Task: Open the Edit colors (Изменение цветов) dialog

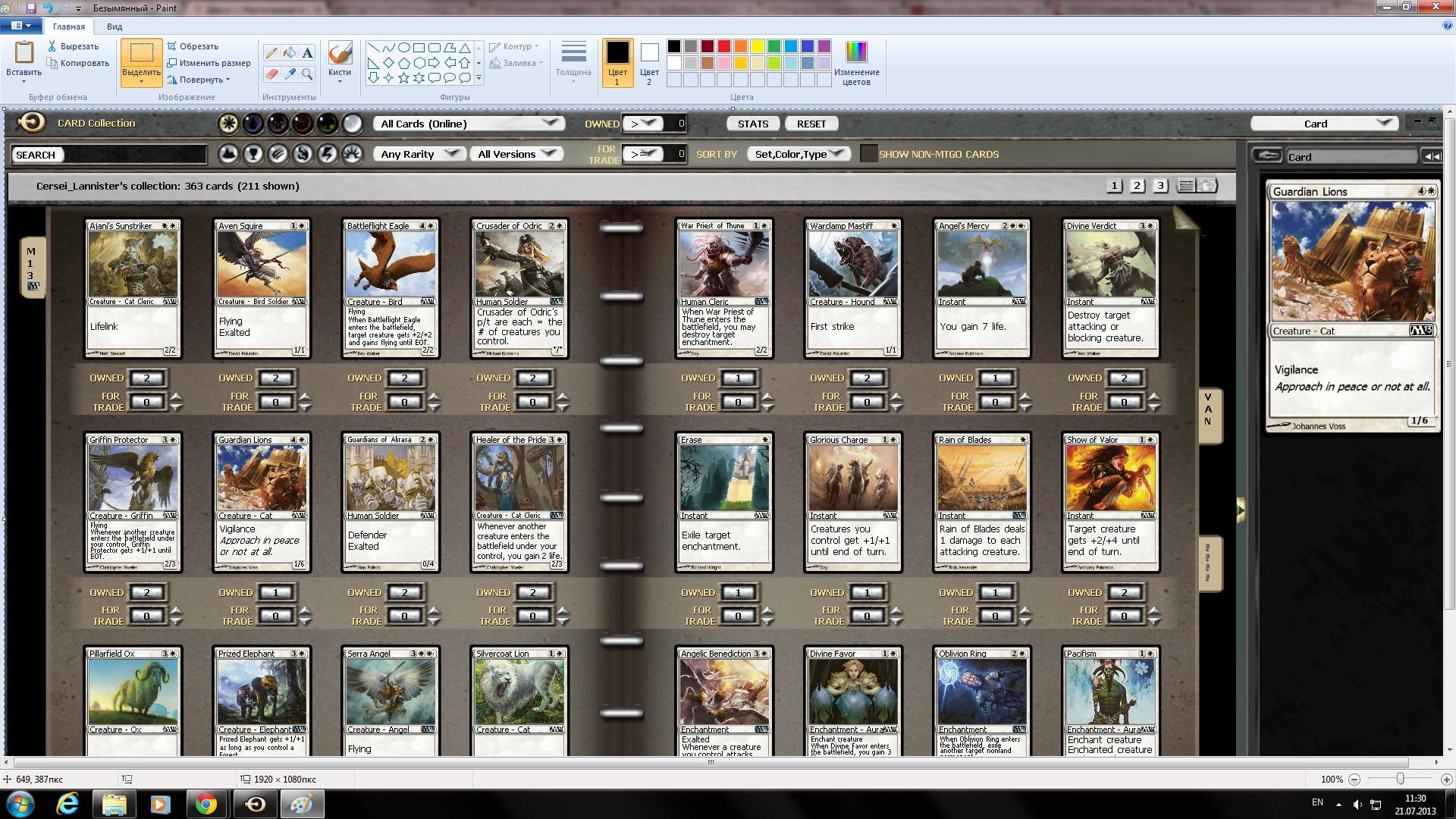Action: pyautogui.click(x=856, y=63)
